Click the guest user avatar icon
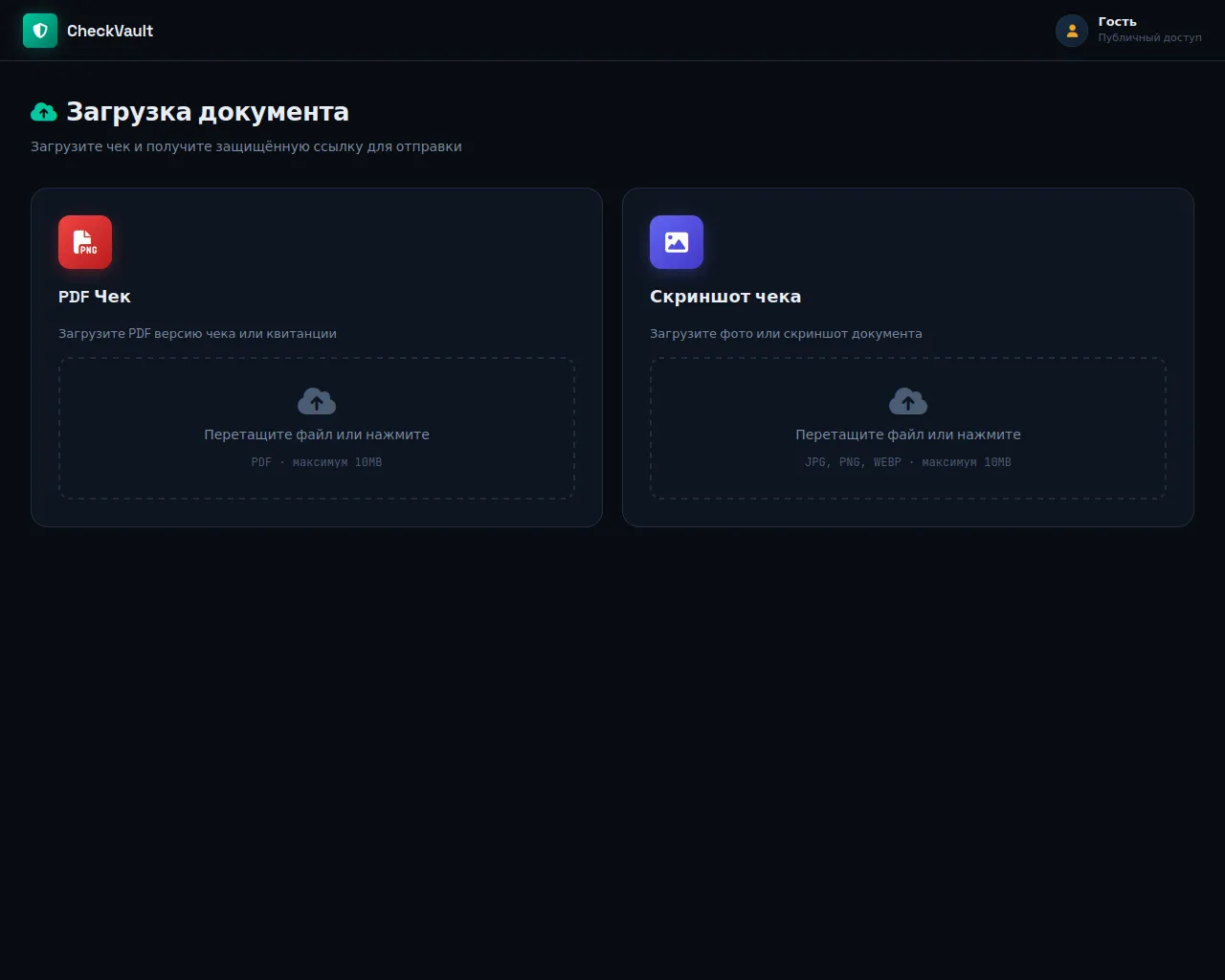This screenshot has height=980, width=1225. click(x=1072, y=31)
